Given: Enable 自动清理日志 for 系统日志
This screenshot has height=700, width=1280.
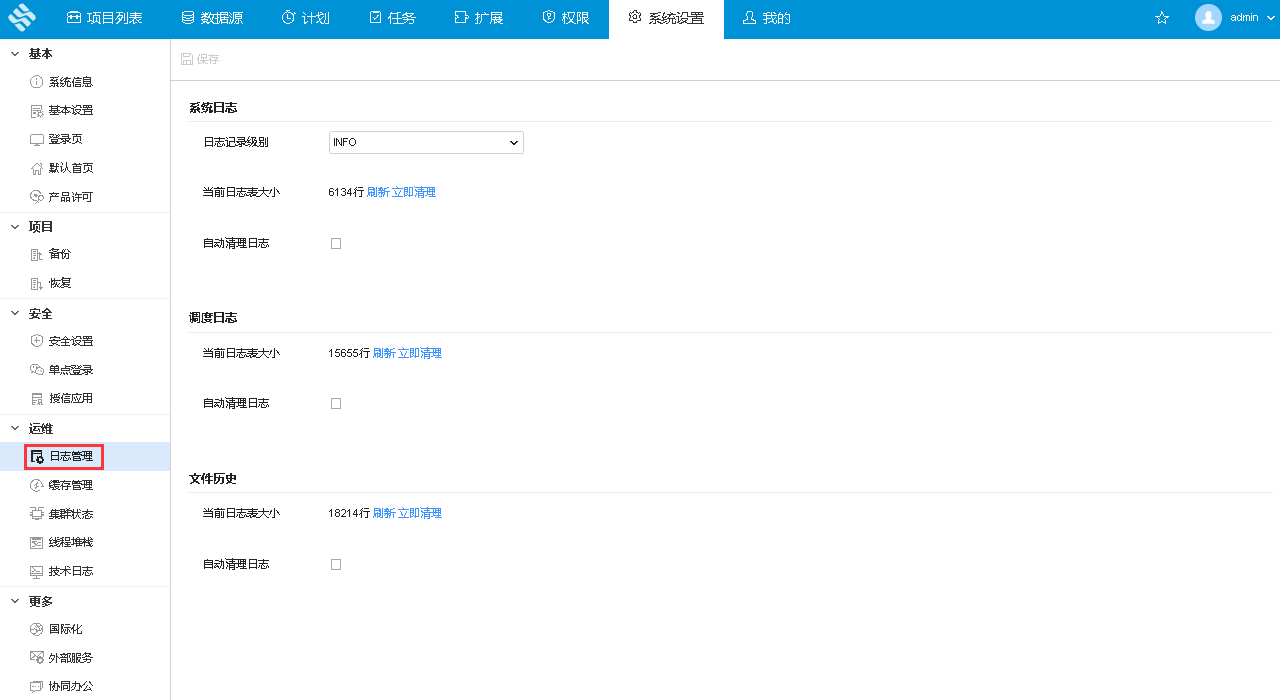Looking at the screenshot, I should (336, 243).
